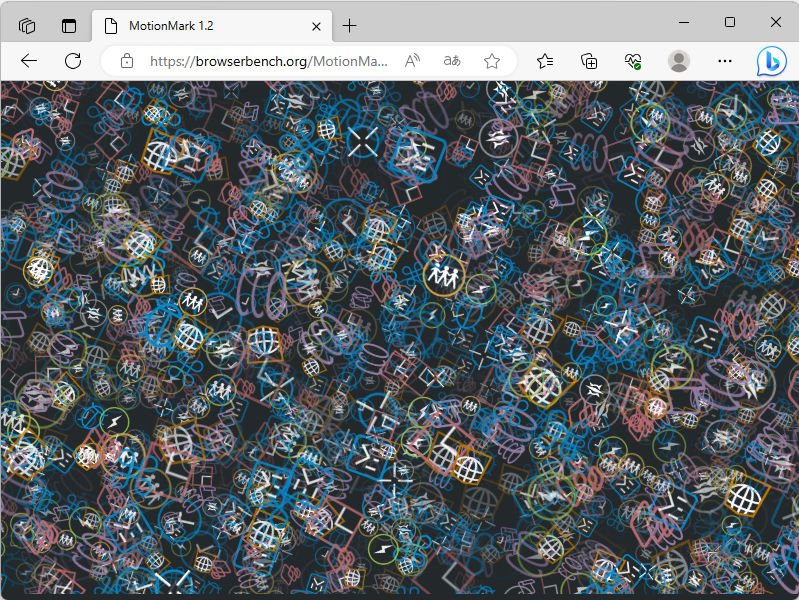View site information lock icon

(x=127, y=61)
